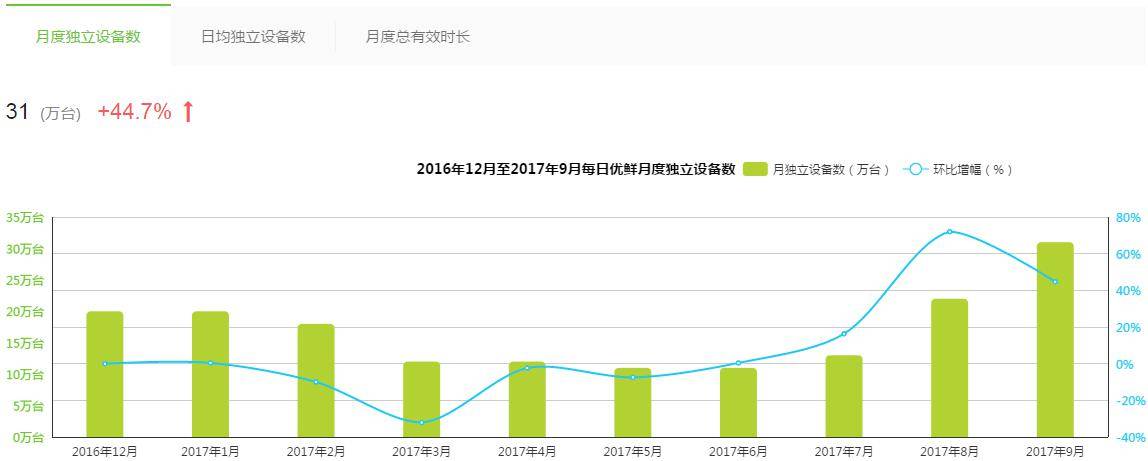Click the 2017年8月 peak line data point

tap(949, 232)
